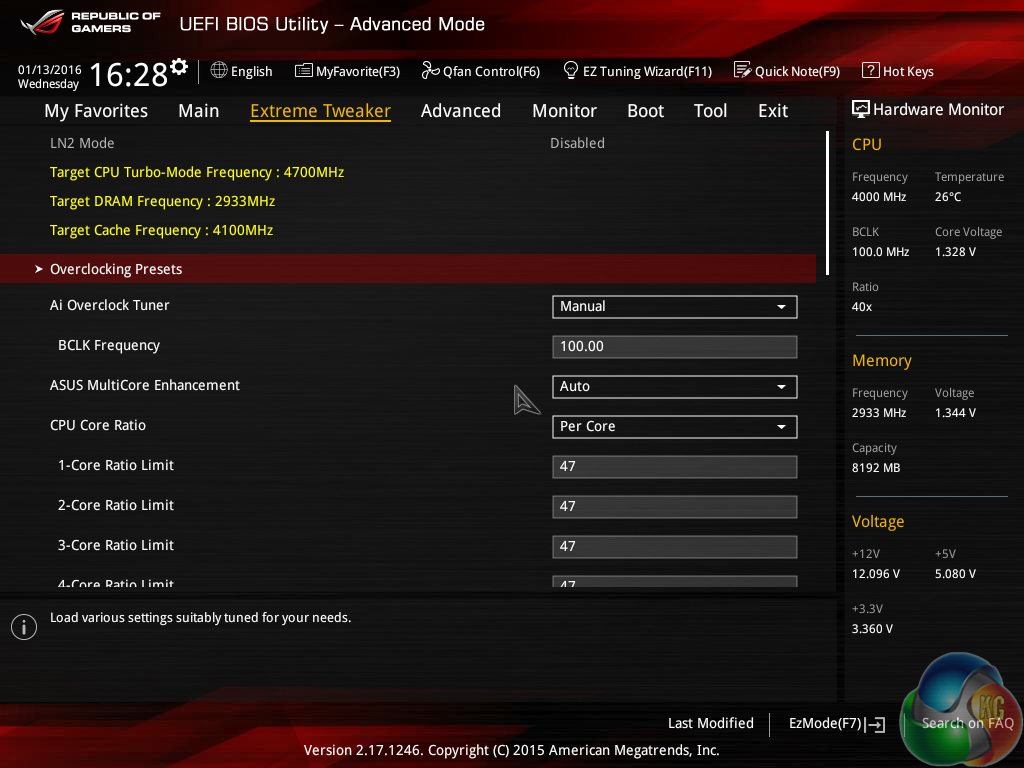The width and height of the screenshot is (1024, 768).
Task: Click the 16:28 clock display
Action: pos(129,74)
